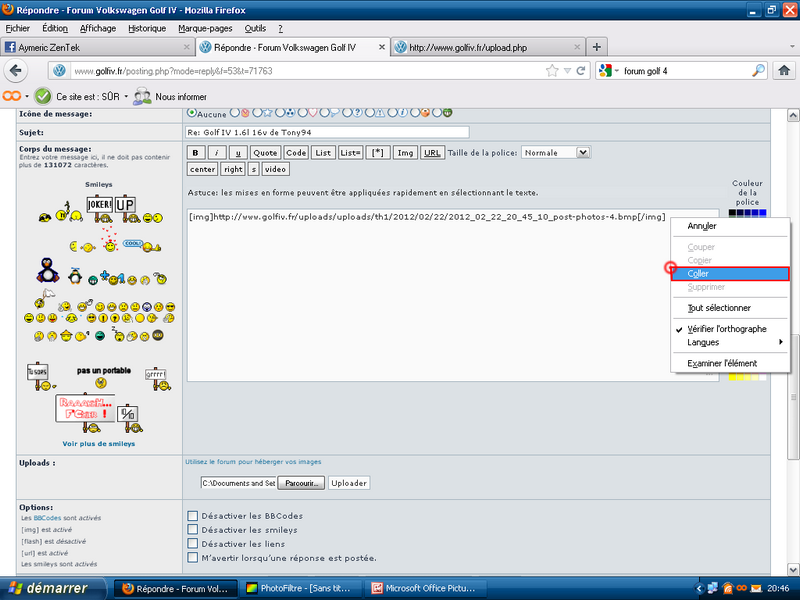The width and height of the screenshot is (800, 600).
Task: Enable M'avertir lorsqu'une réponse est postée
Action: (x=192, y=558)
